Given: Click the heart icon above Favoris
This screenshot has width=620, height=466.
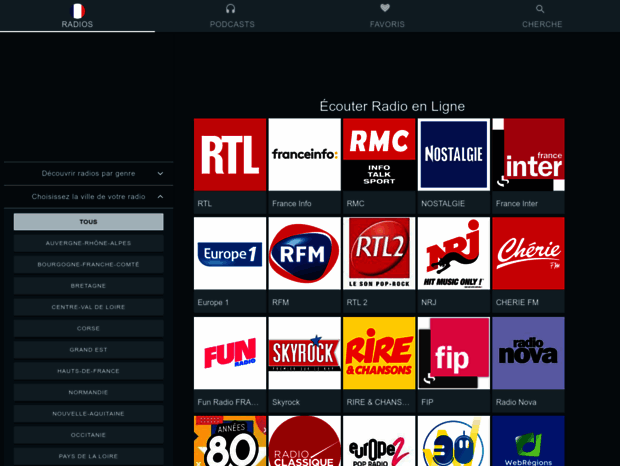Looking at the screenshot, I should 385,8.
